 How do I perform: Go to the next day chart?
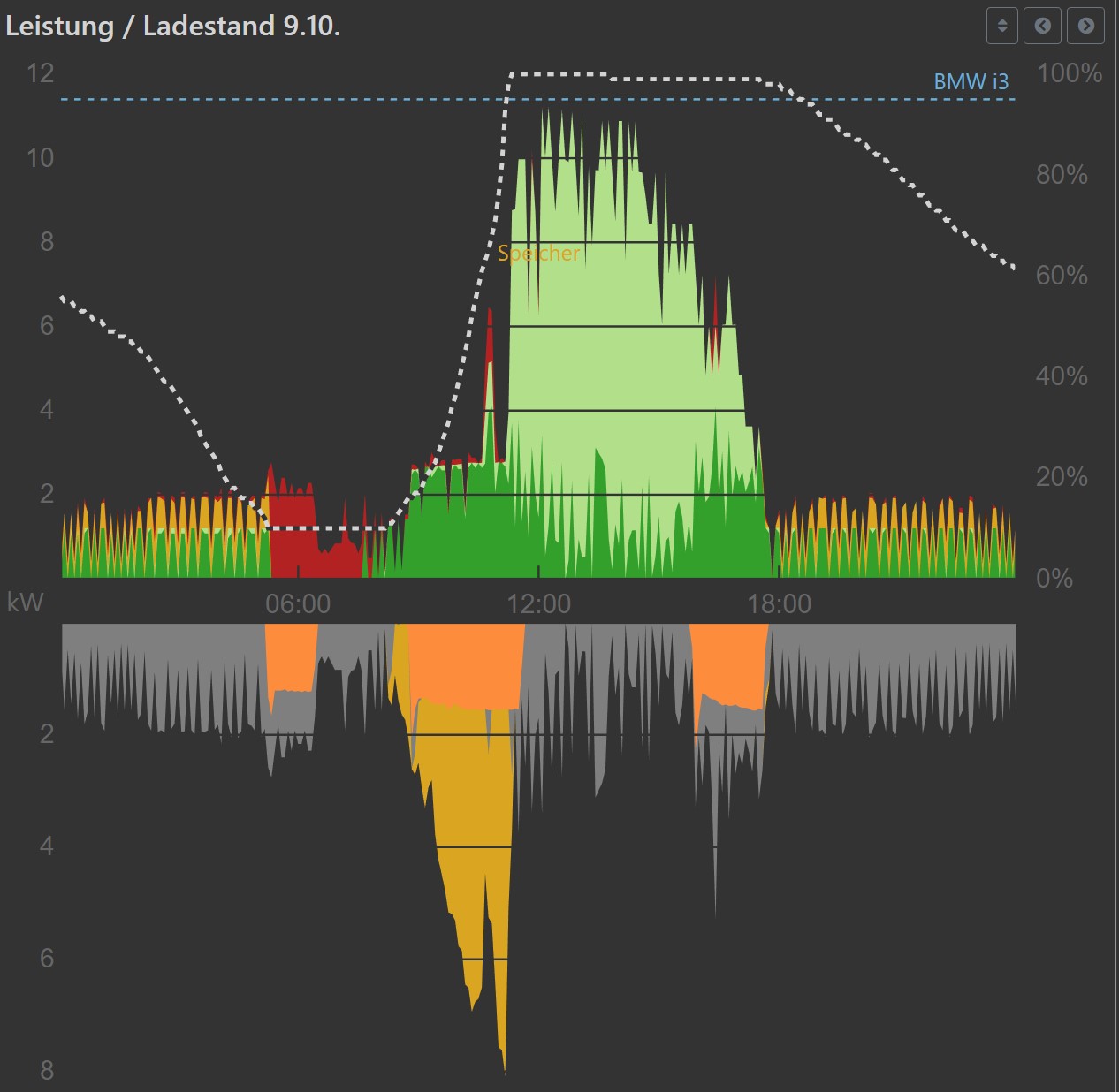click(1086, 26)
